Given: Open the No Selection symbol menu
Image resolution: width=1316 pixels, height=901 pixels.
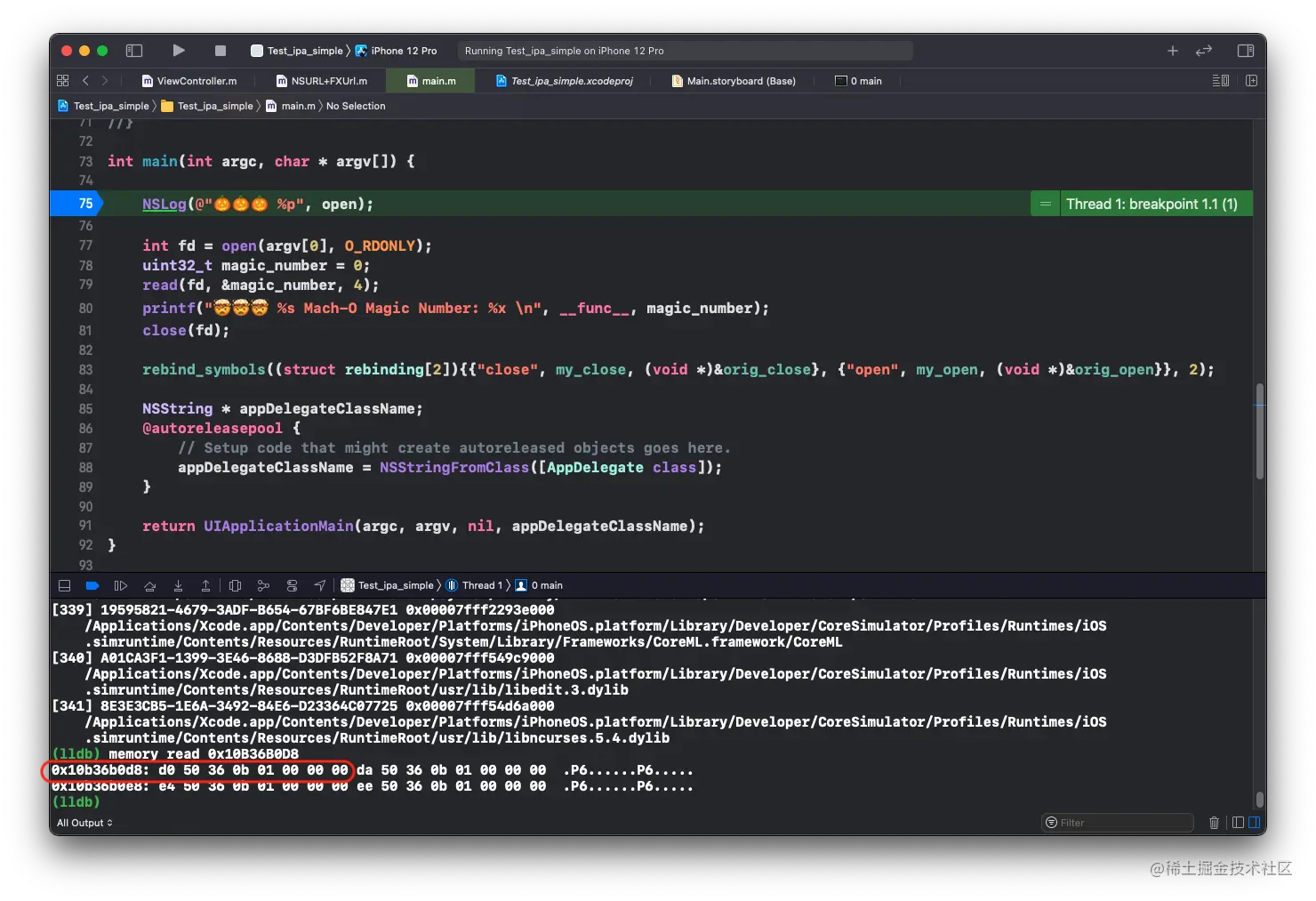Looking at the screenshot, I should pyautogui.click(x=356, y=106).
